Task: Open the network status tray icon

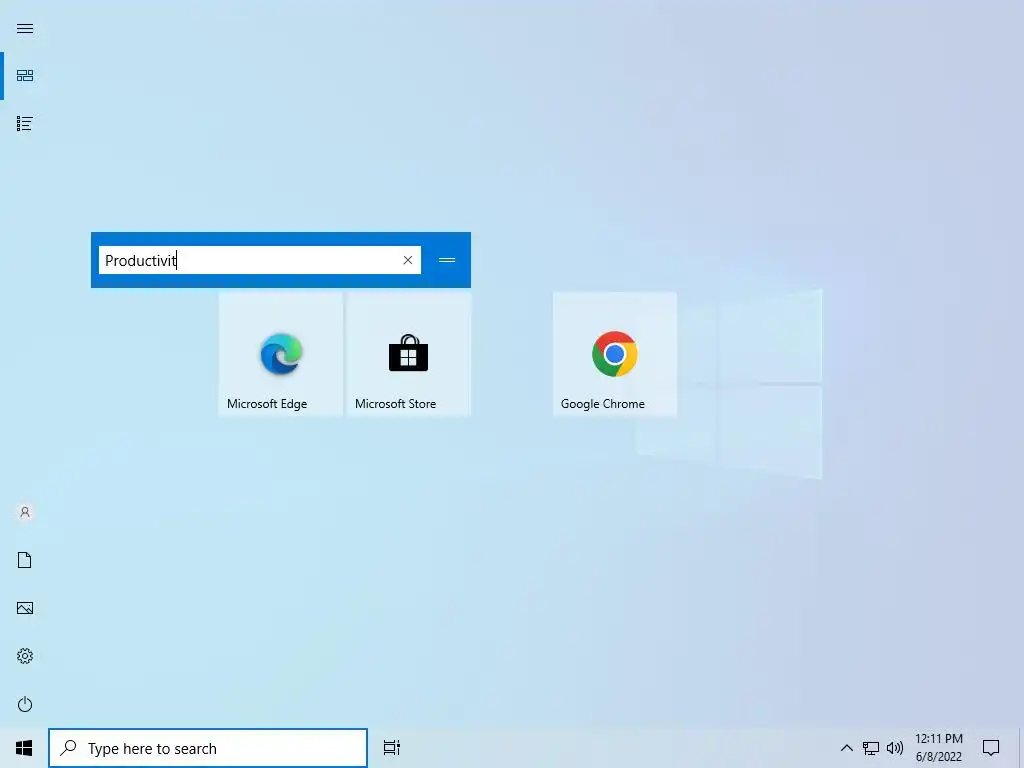Action: coord(871,748)
